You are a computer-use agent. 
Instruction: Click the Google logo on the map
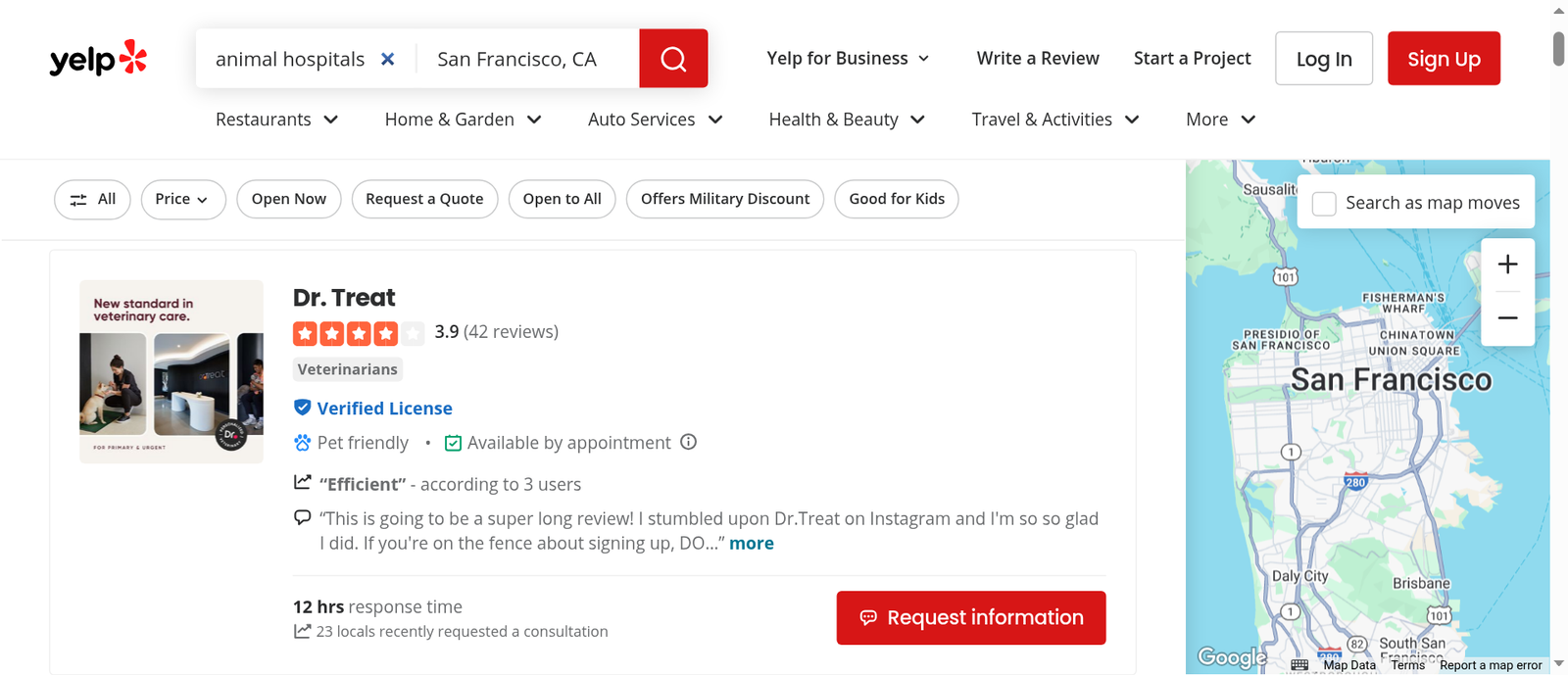1232,657
